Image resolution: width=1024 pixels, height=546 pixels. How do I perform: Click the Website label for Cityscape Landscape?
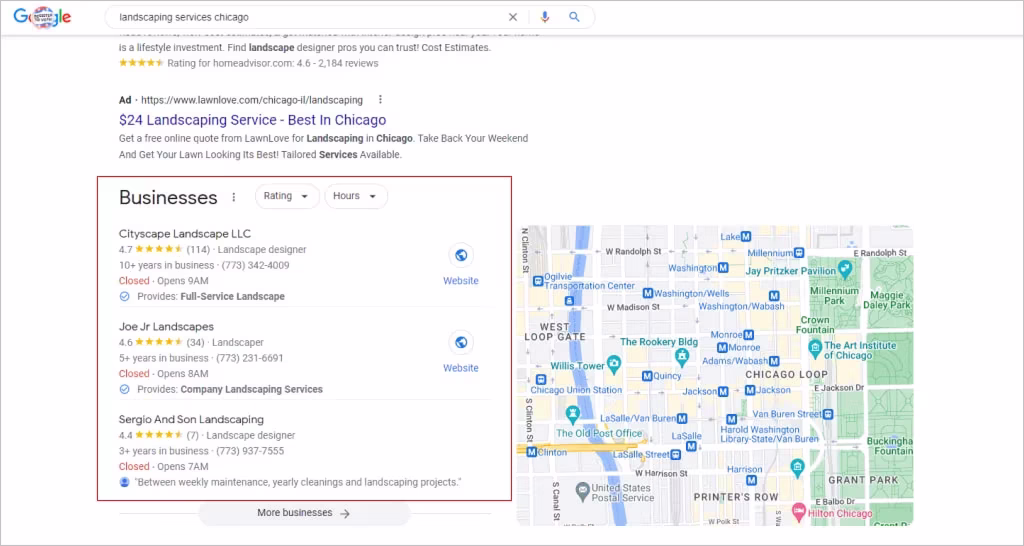tap(461, 281)
